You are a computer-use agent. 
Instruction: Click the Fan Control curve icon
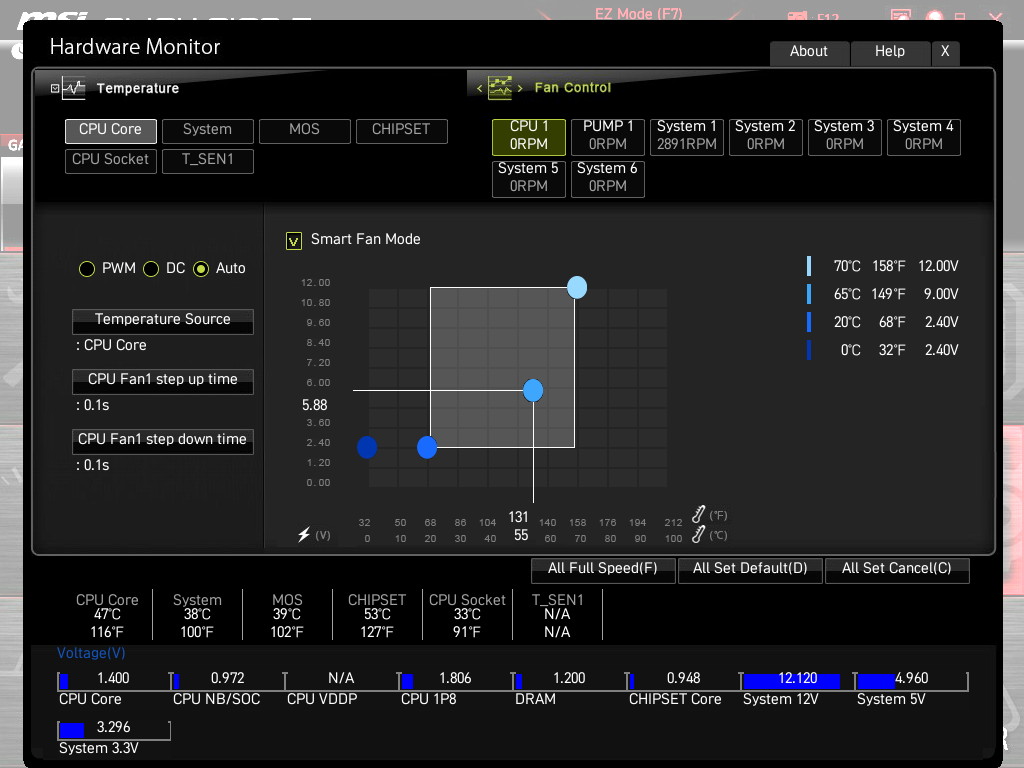point(500,88)
